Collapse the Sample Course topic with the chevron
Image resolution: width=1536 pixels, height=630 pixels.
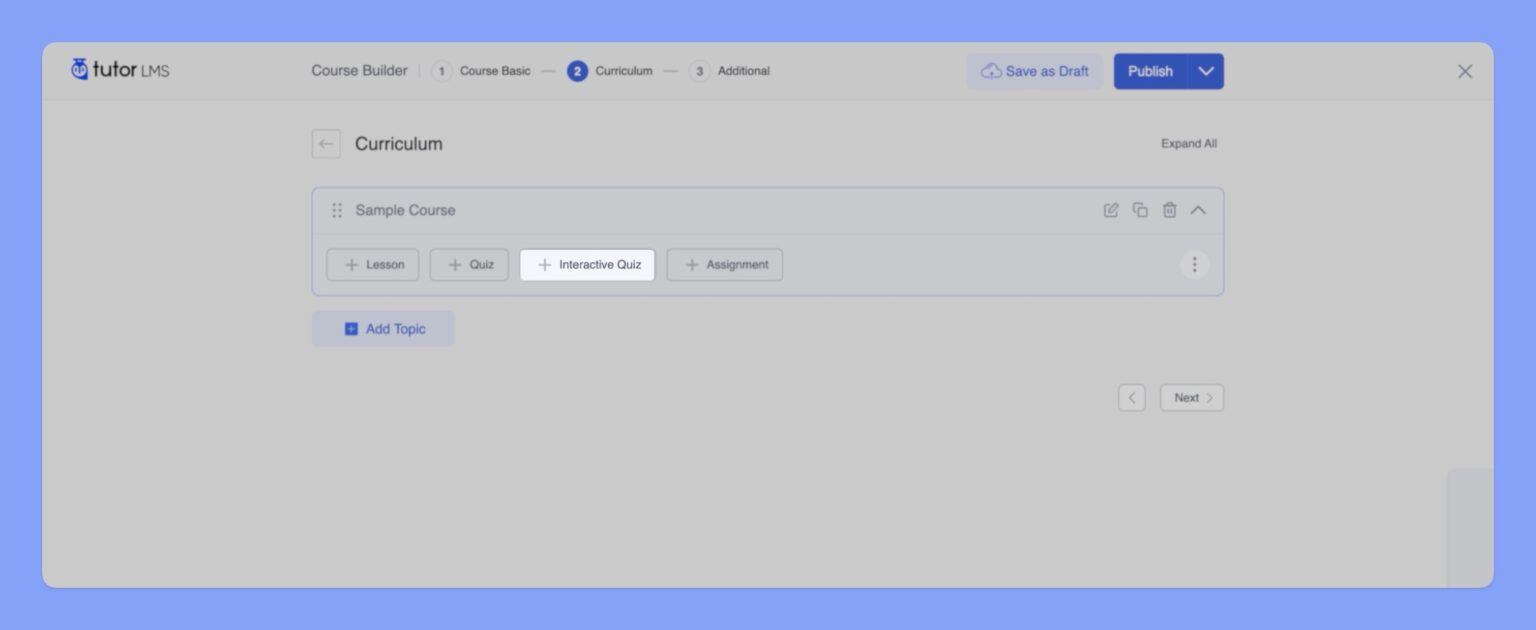pyautogui.click(x=1198, y=210)
